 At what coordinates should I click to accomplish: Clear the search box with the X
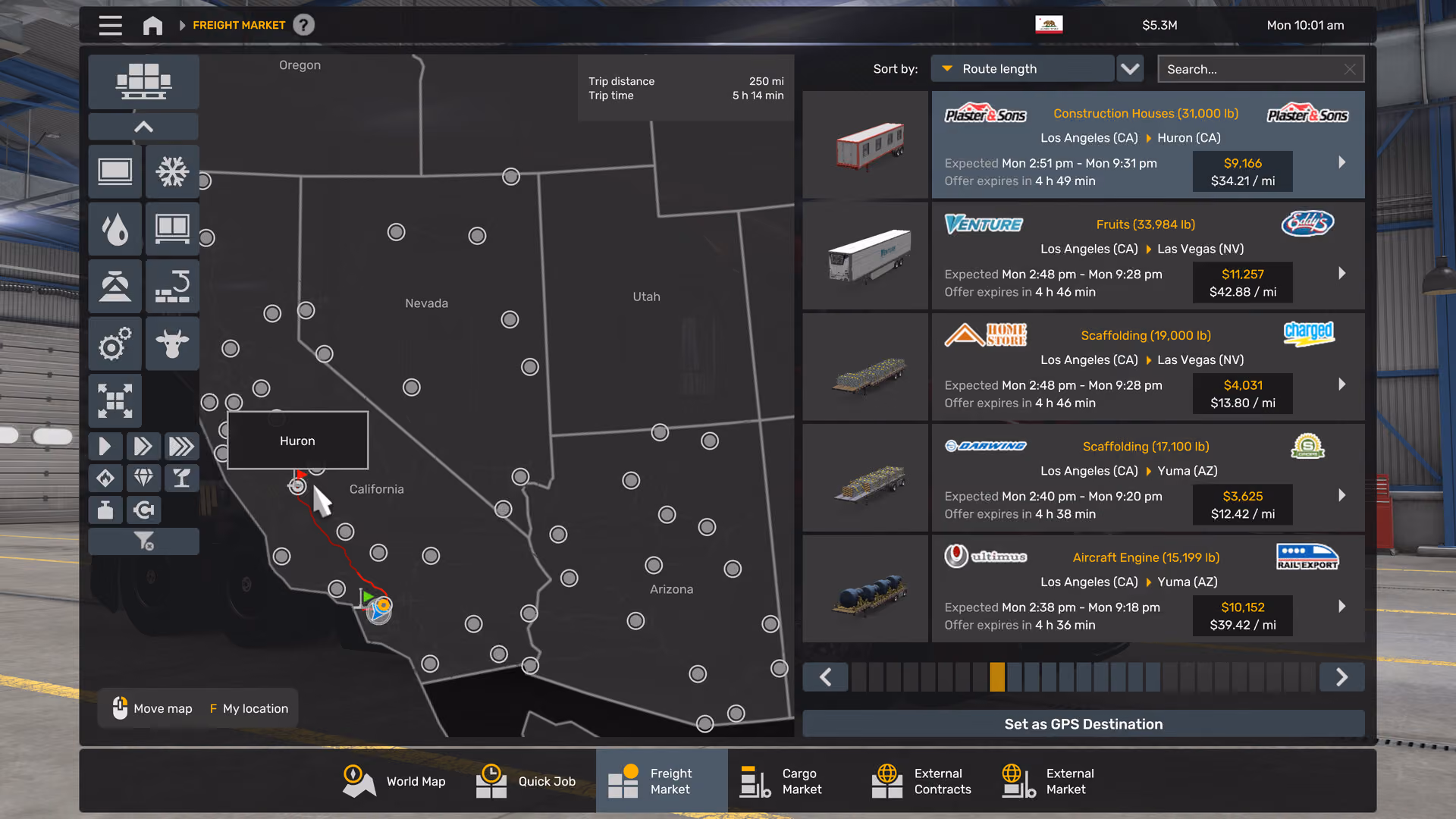(1350, 69)
